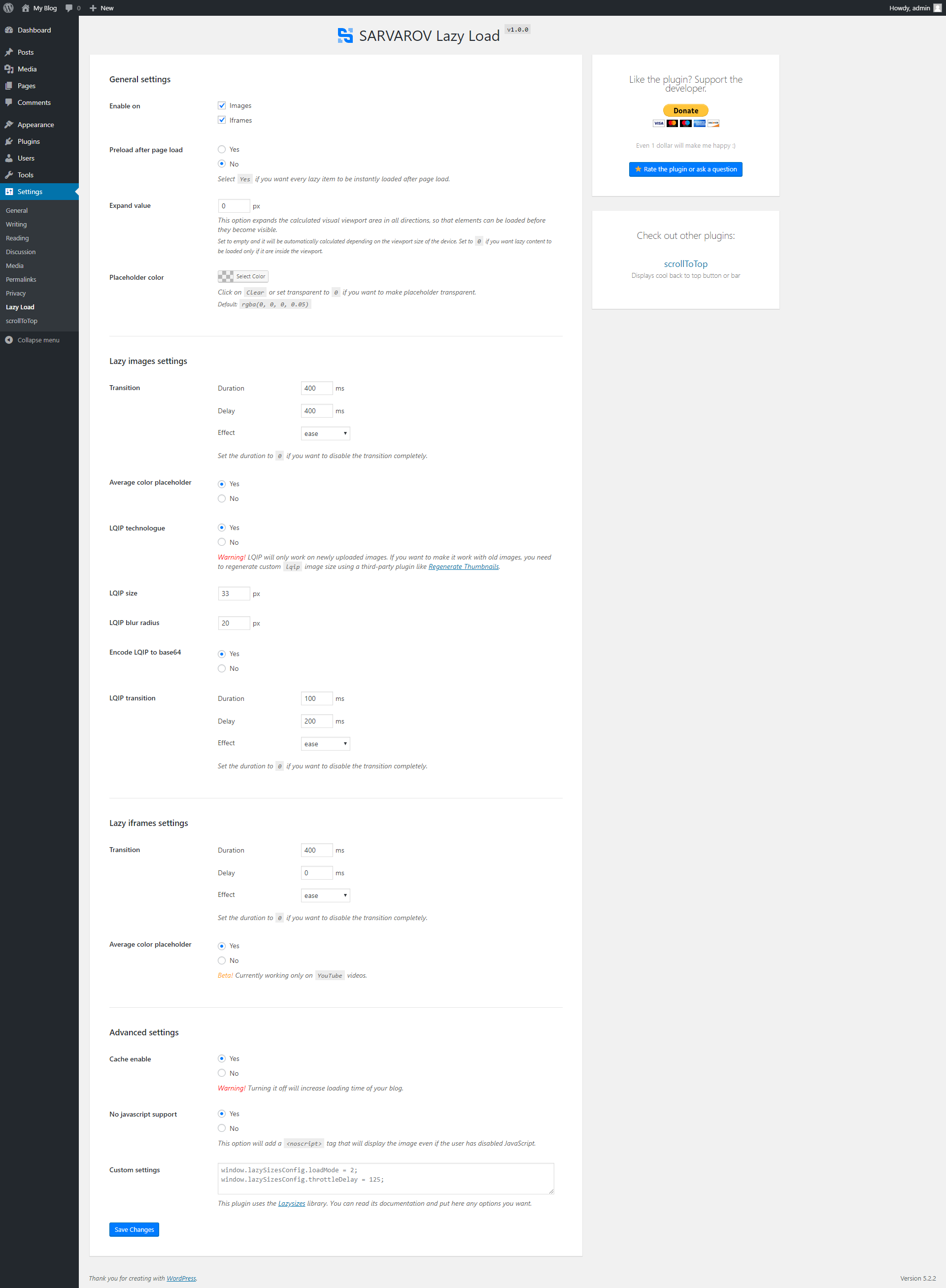
Task: Open Lazy iframes Transition Effect dropdown
Action: [325, 895]
